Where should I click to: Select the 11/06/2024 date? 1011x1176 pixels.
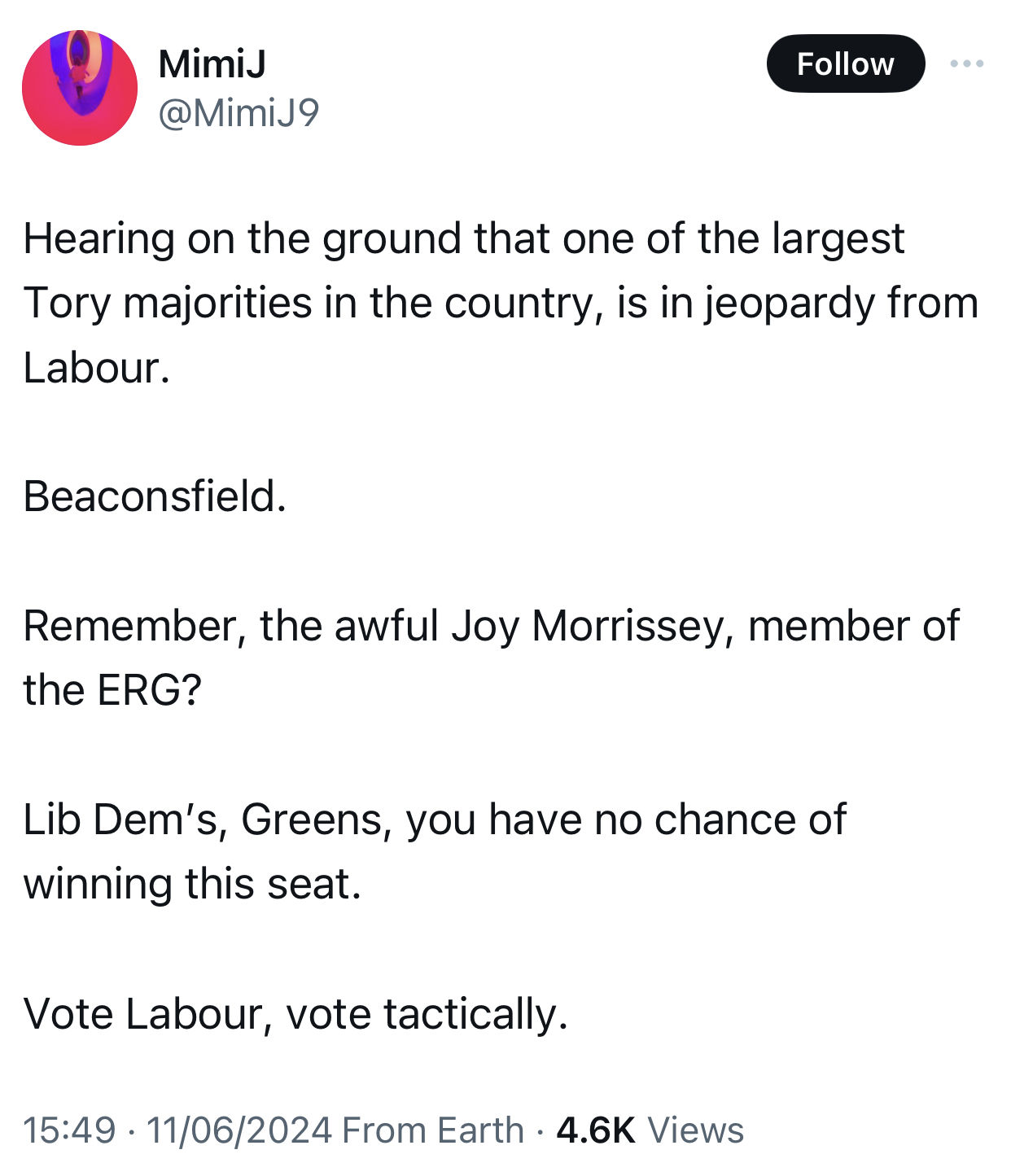coord(239,1130)
